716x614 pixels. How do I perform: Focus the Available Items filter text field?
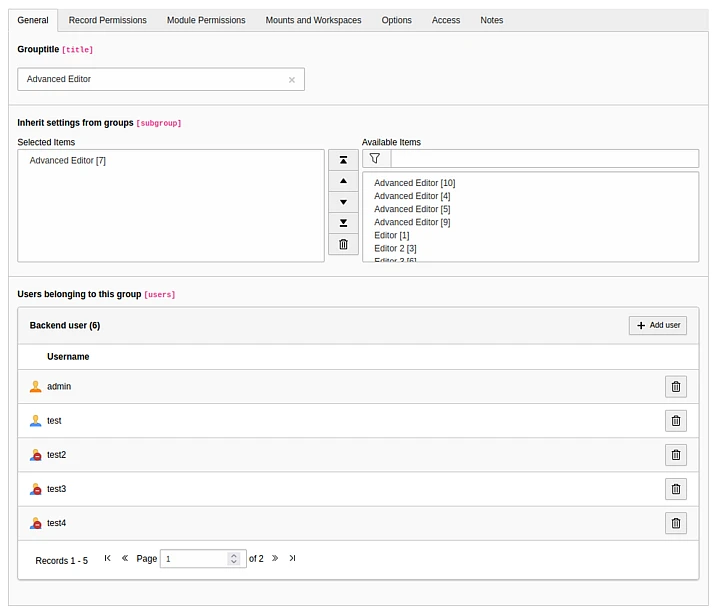tap(543, 158)
